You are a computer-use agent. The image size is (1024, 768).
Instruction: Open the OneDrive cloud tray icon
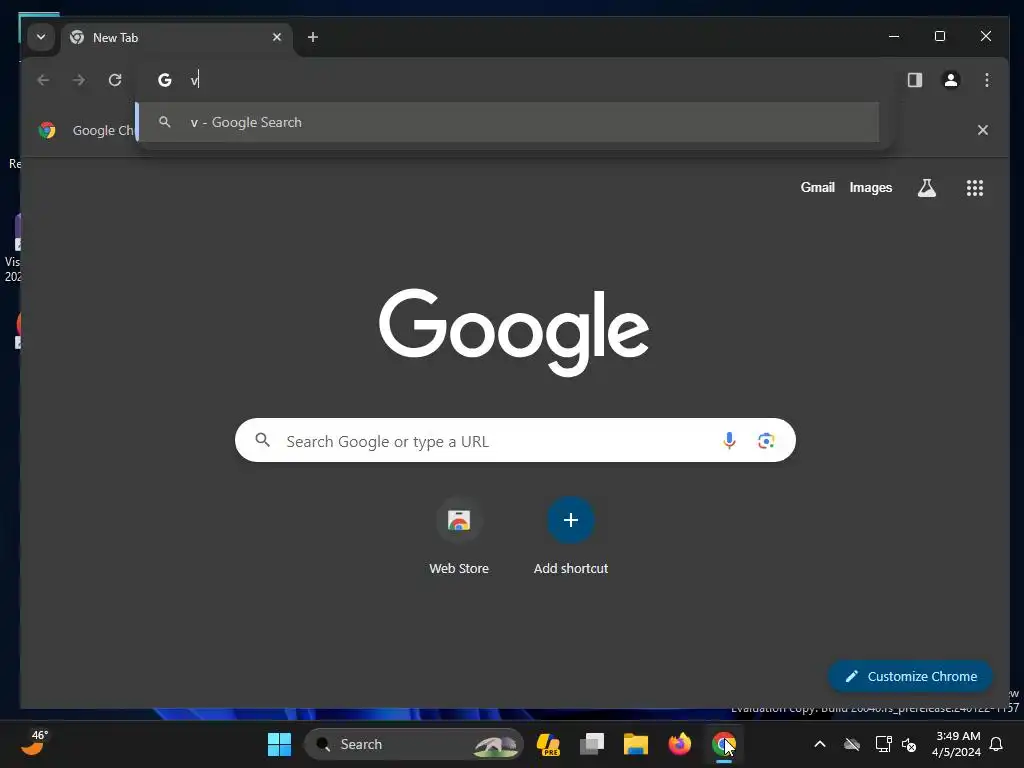(x=852, y=744)
